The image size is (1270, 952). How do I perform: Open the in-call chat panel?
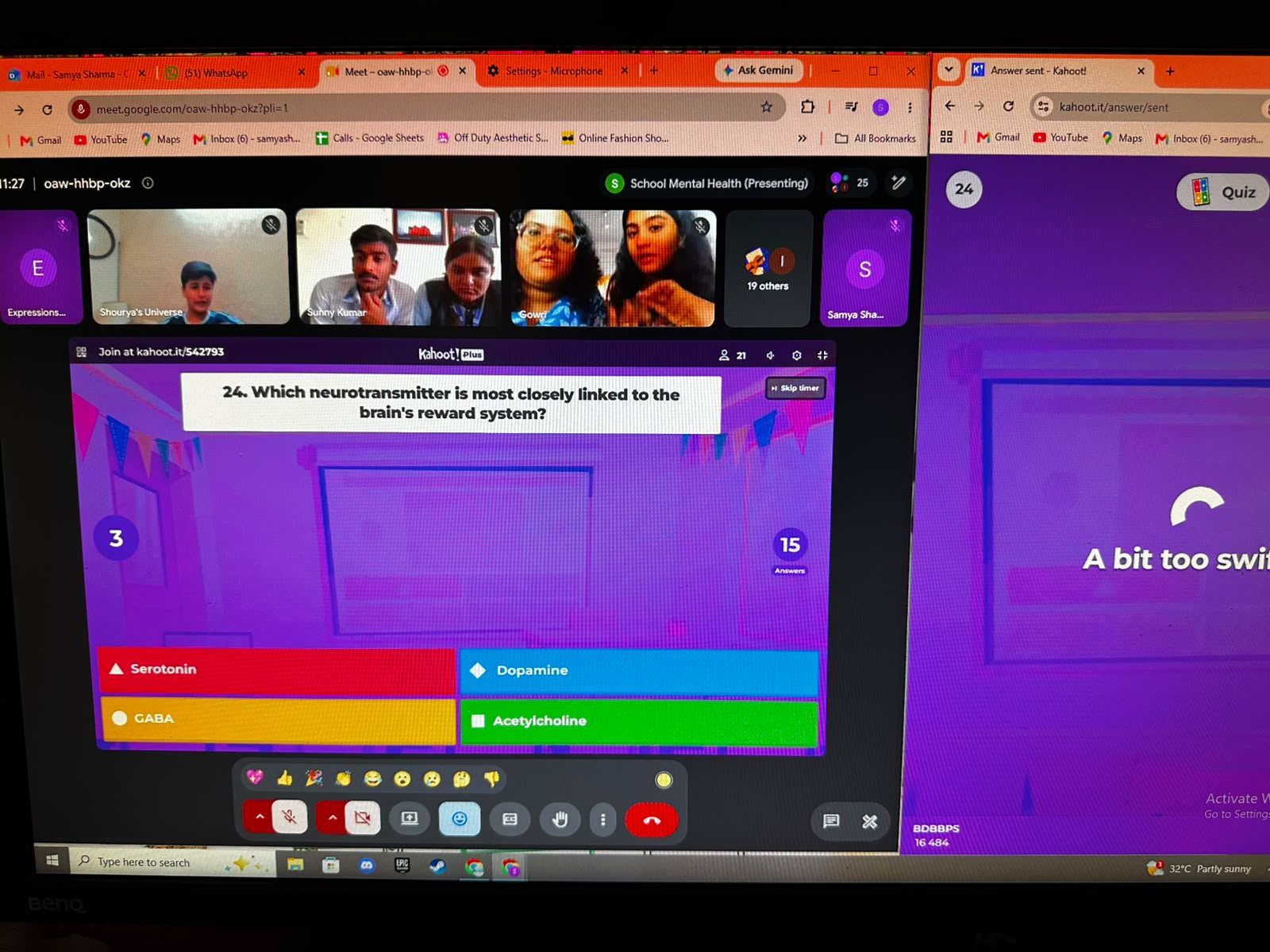[x=831, y=821]
